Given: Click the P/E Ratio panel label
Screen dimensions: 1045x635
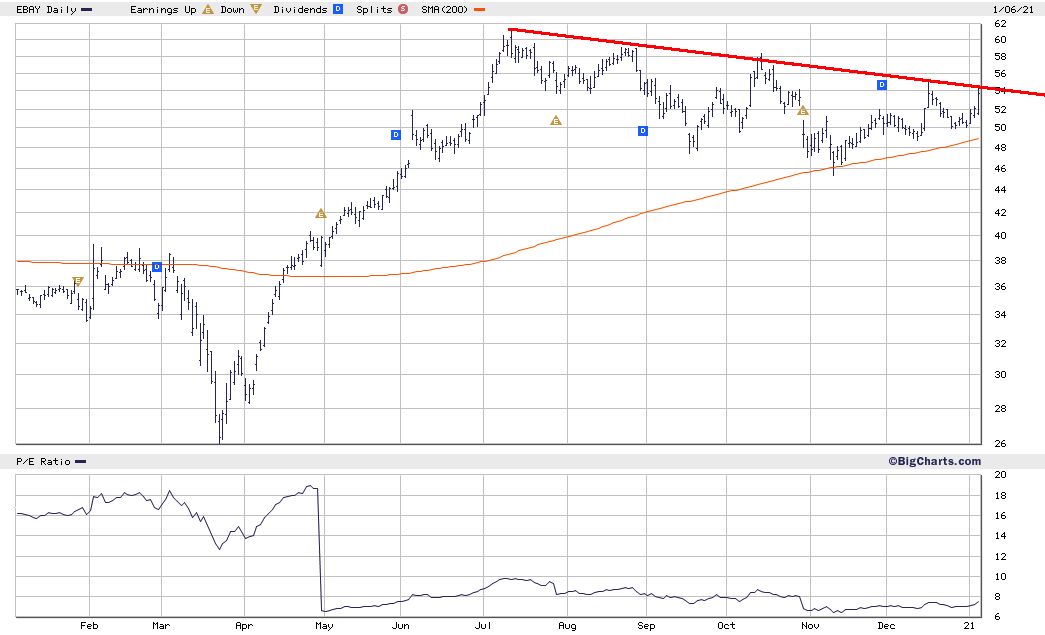Looking at the screenshot, I should 43,462.
